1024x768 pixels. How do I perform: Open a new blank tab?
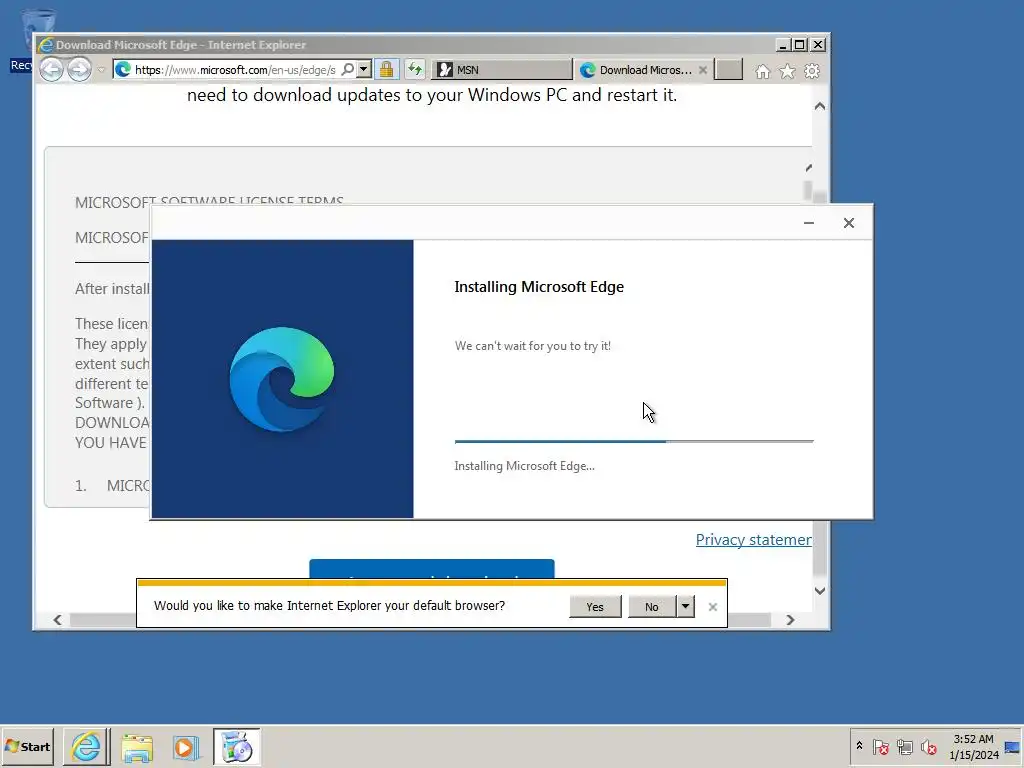[x=728, y=70]
